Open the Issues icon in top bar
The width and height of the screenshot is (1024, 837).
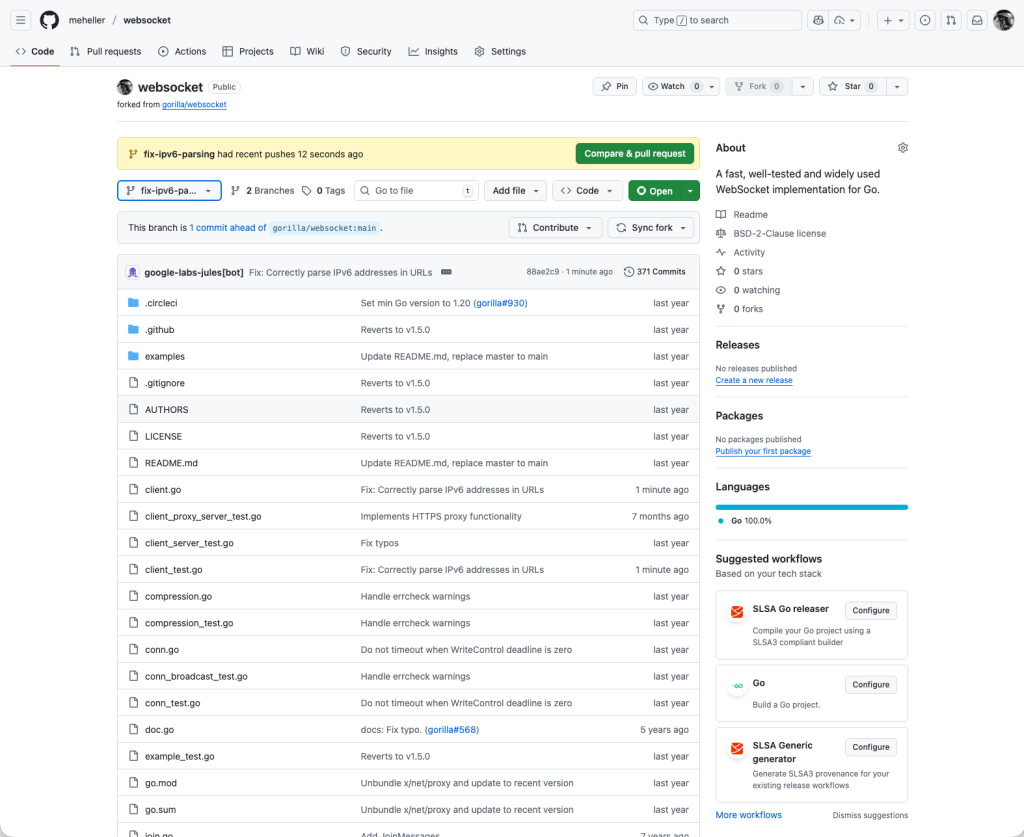coord(925,20)
